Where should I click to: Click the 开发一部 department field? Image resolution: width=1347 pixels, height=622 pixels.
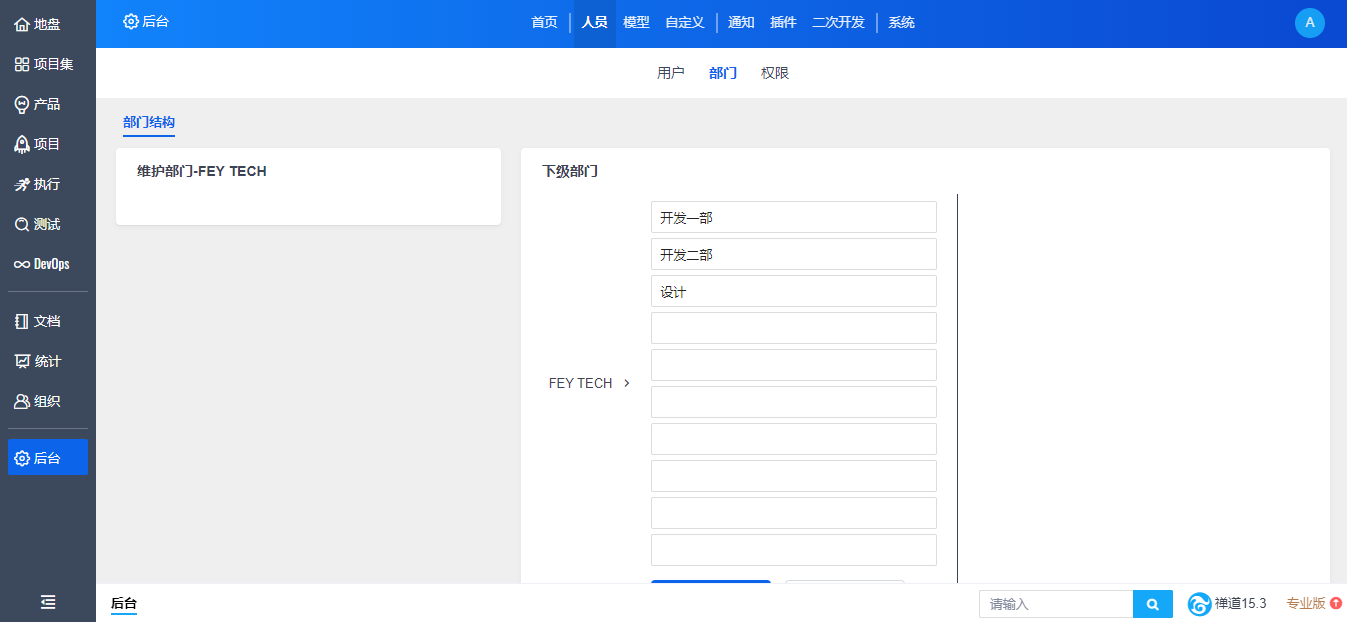coord(794,217)
